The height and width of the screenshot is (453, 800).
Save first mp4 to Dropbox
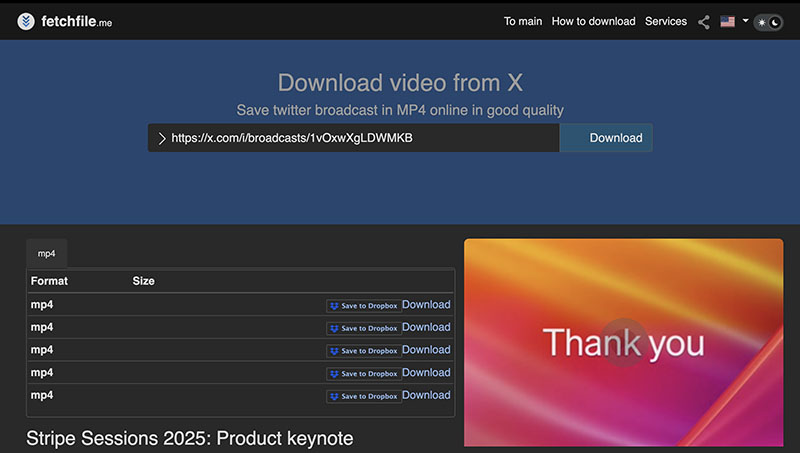point(364,306)
